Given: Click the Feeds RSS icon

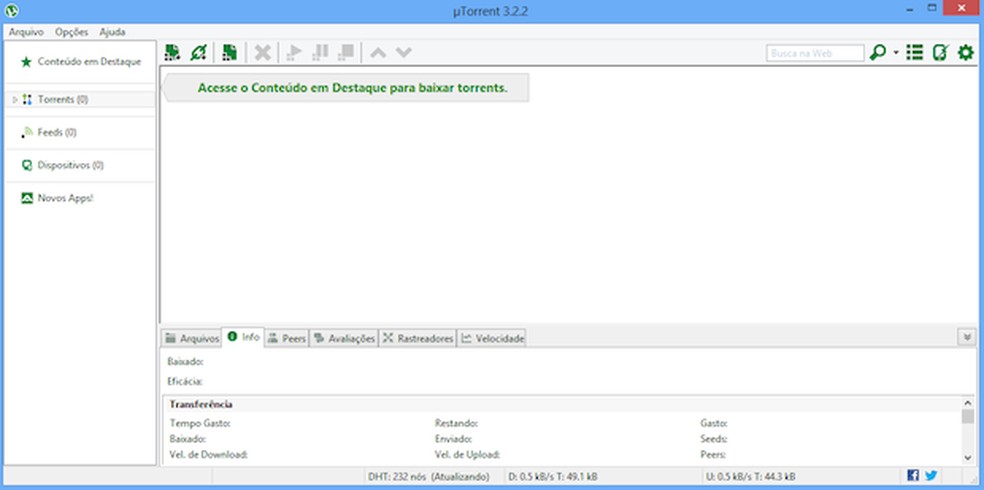Looking at the screenshot, I should click(26, 132).
